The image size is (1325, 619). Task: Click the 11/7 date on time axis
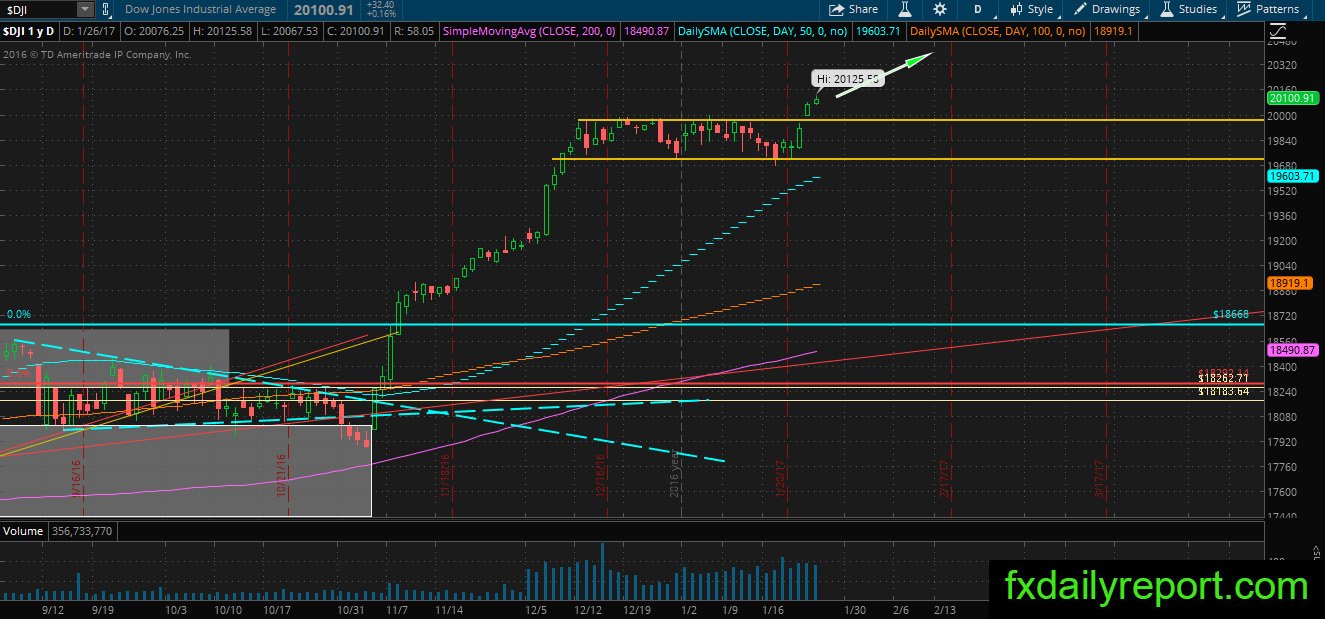coord(395,608)
